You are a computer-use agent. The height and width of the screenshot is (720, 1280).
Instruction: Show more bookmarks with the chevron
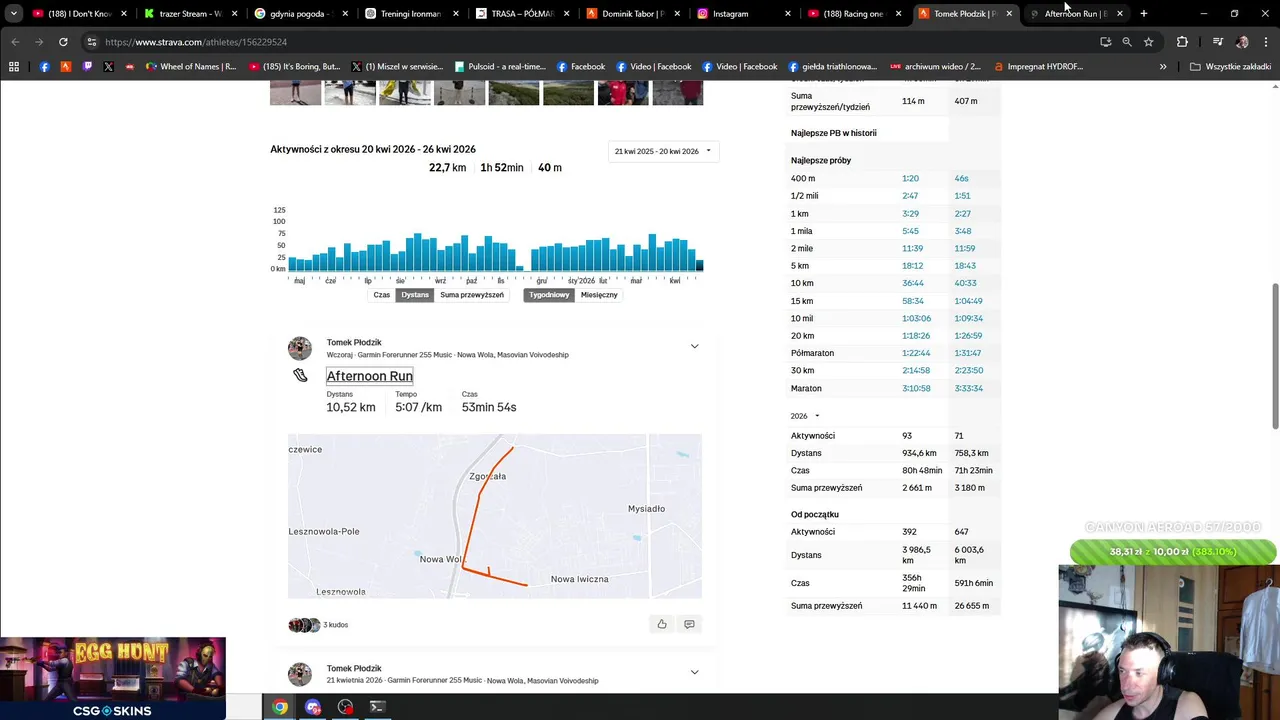[1163, 67]
